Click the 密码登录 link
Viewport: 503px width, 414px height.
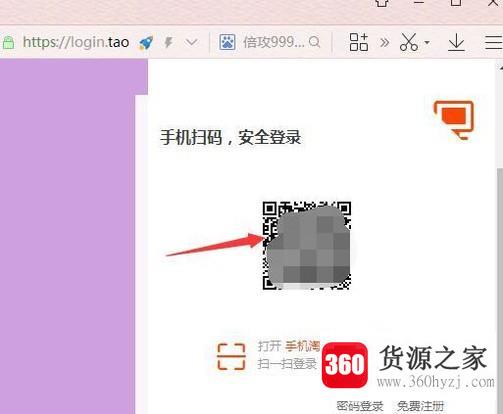[360, 407]
